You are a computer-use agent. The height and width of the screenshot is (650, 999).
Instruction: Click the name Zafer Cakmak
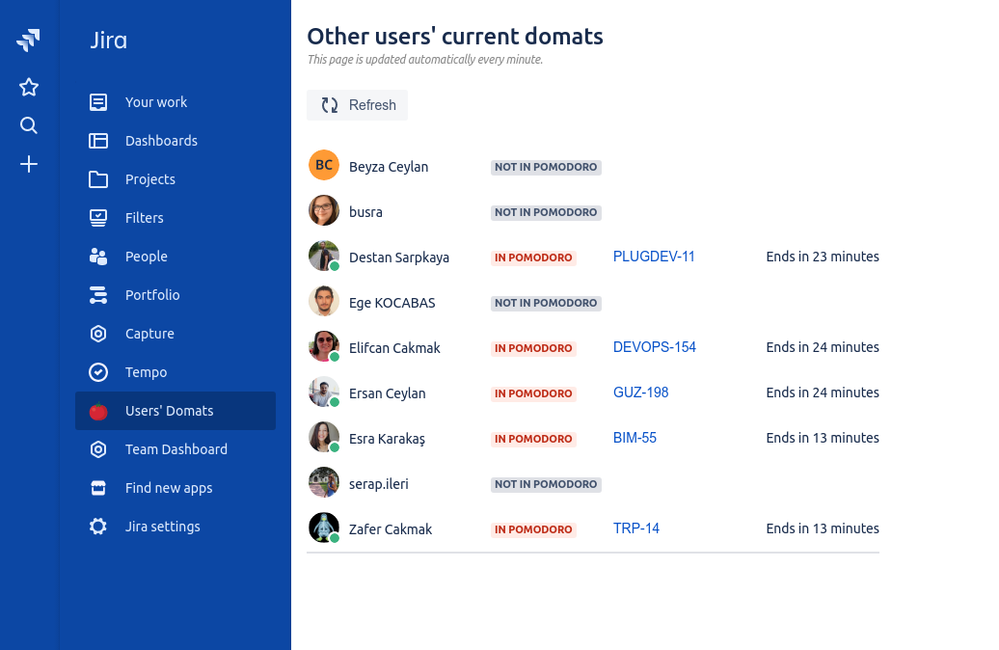point(391,530)
